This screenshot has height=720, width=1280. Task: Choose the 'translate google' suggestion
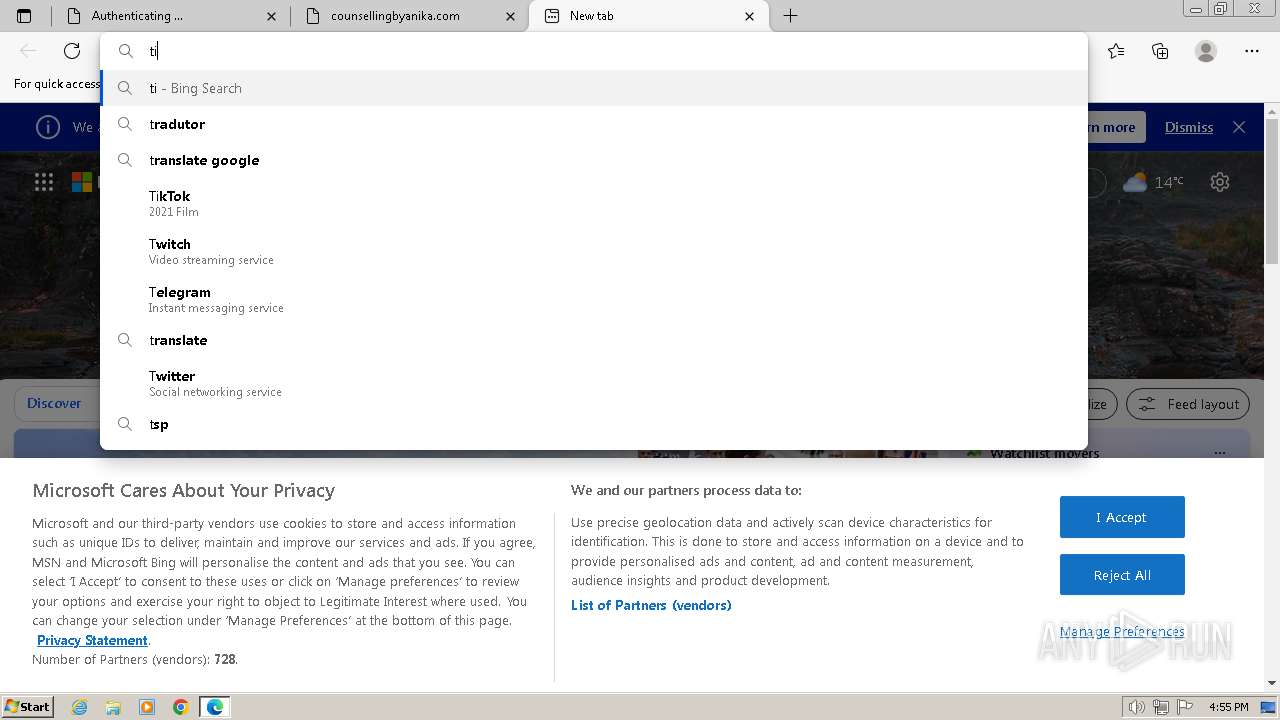click(x=594, y=160)
